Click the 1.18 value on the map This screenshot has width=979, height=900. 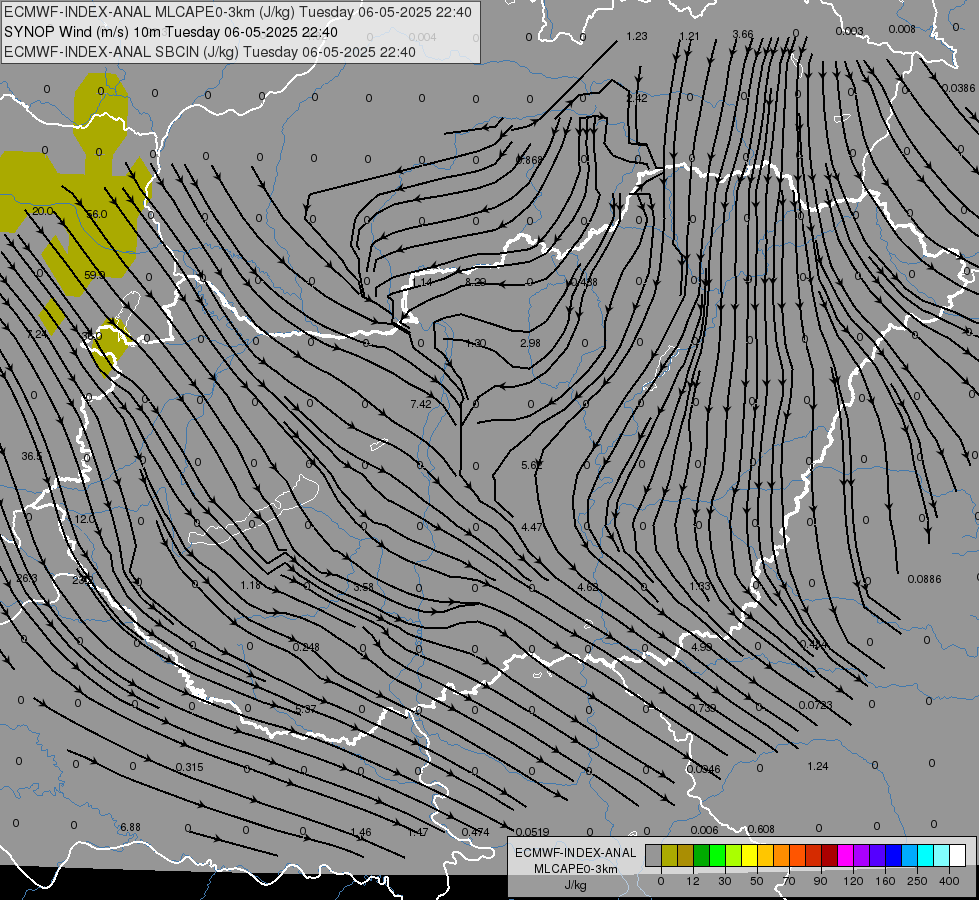(x=251, y=585)
